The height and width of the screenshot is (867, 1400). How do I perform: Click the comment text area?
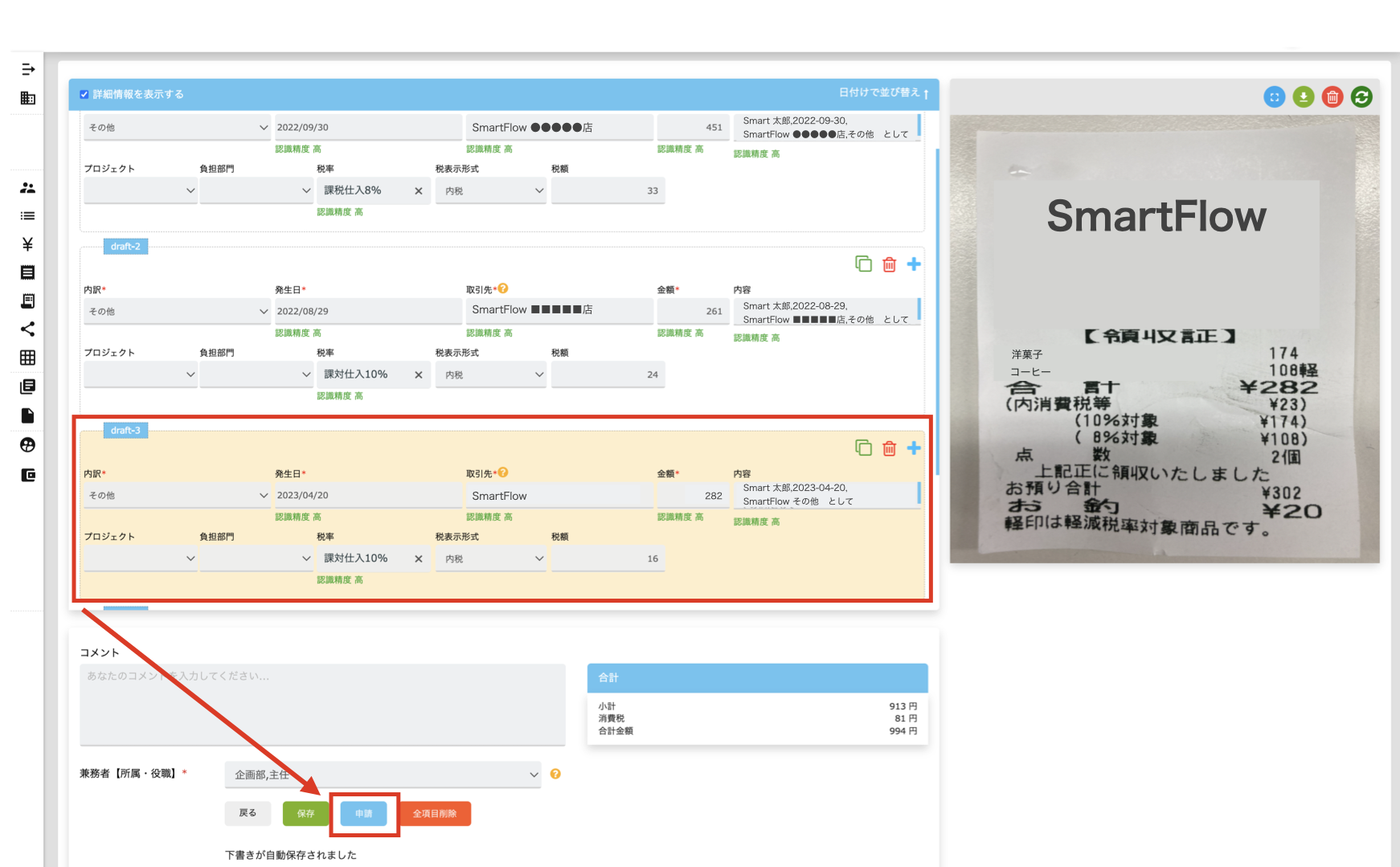(322, 705)
